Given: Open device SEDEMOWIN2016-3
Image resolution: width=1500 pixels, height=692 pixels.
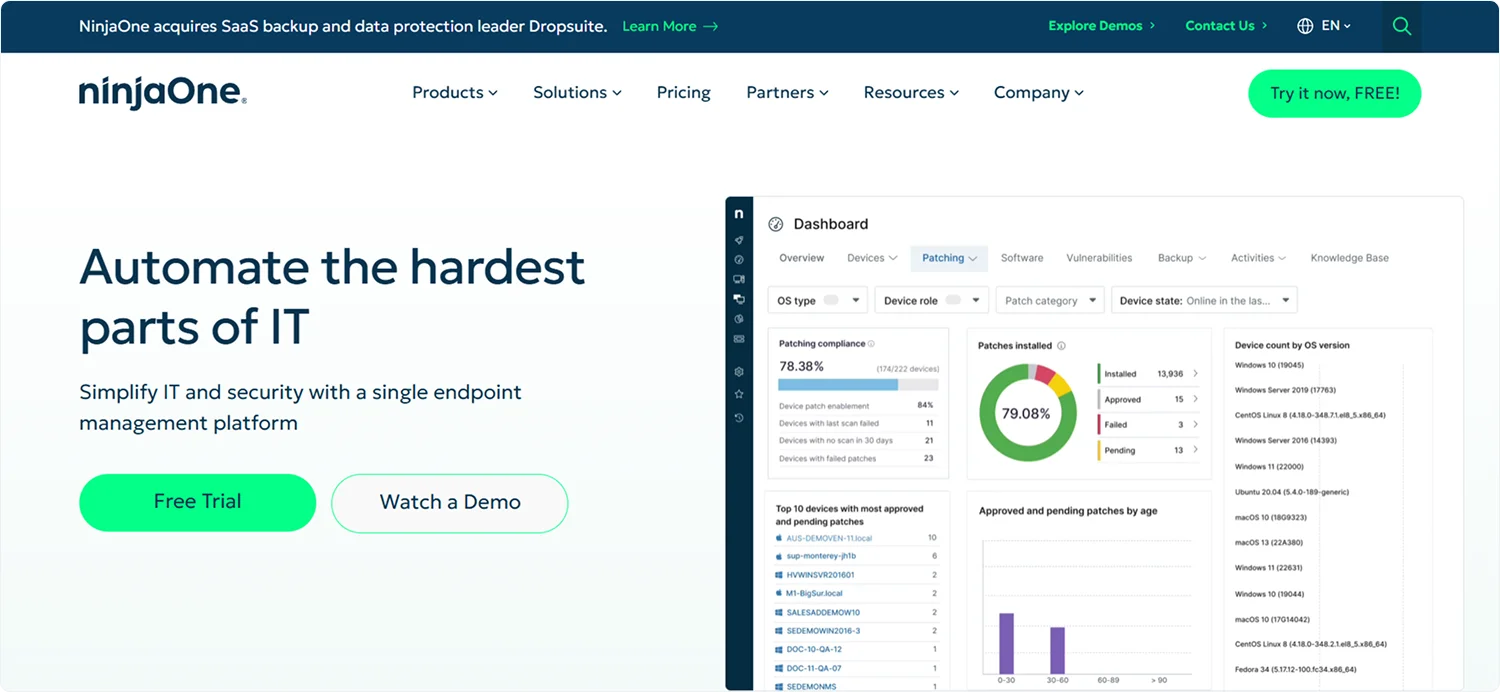Looking at the screenshot, I should tap(823, 631).
